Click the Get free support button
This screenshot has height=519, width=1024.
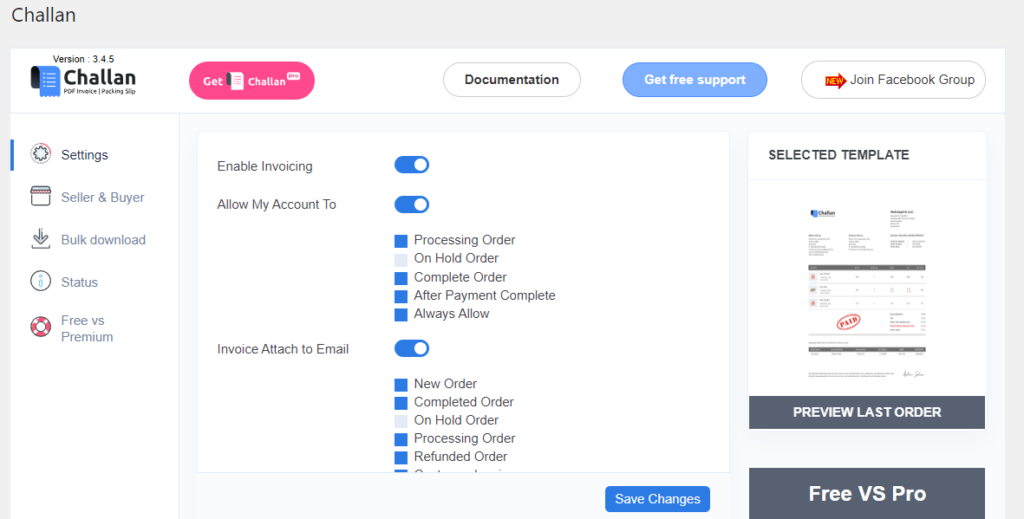point(694,80)
